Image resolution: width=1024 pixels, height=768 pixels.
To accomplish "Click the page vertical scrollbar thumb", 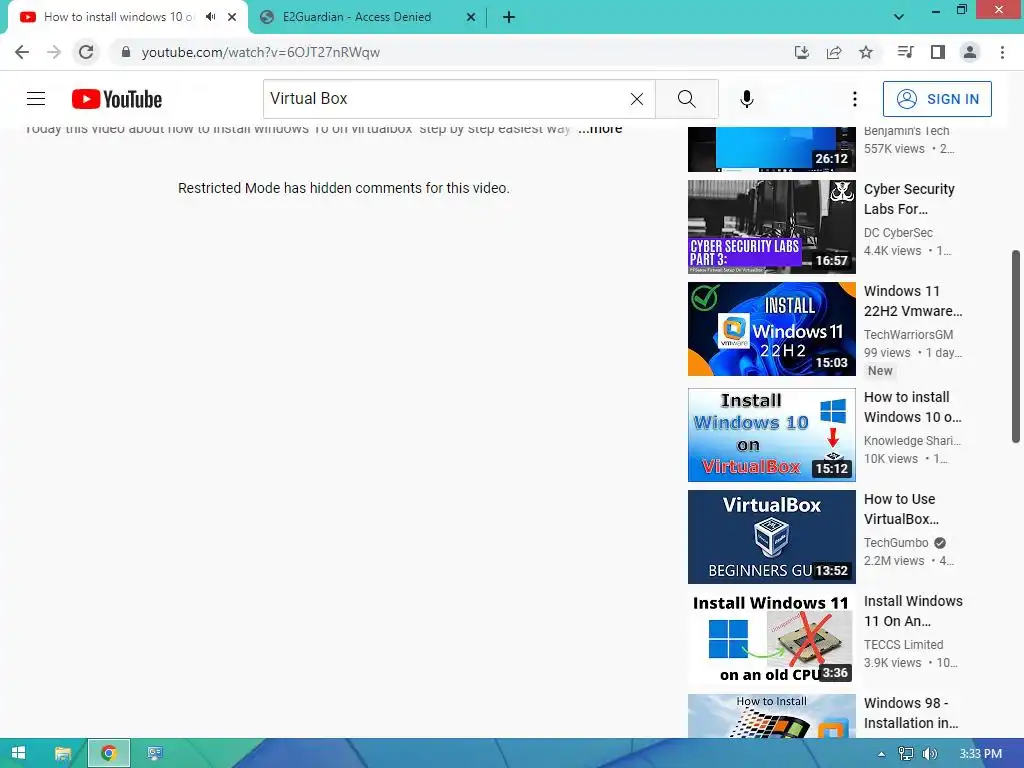I will click(x=1016, y=346).
